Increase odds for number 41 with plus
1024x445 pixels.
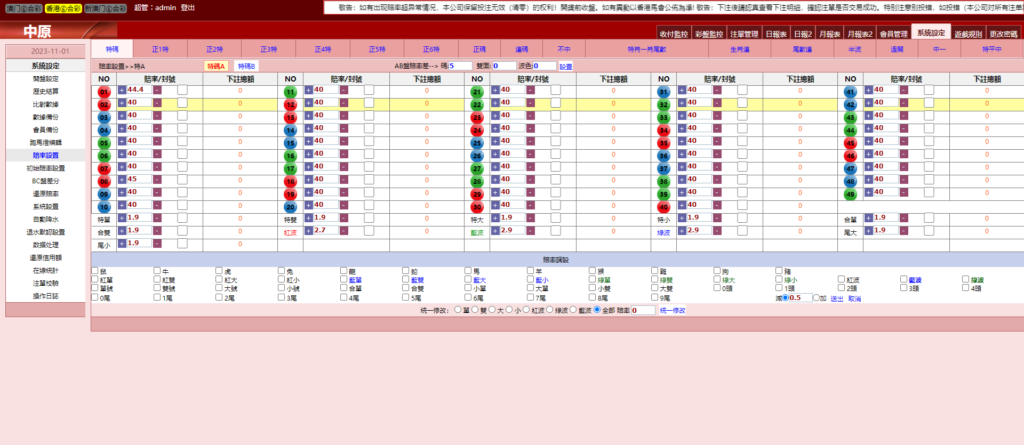point(867,90)
